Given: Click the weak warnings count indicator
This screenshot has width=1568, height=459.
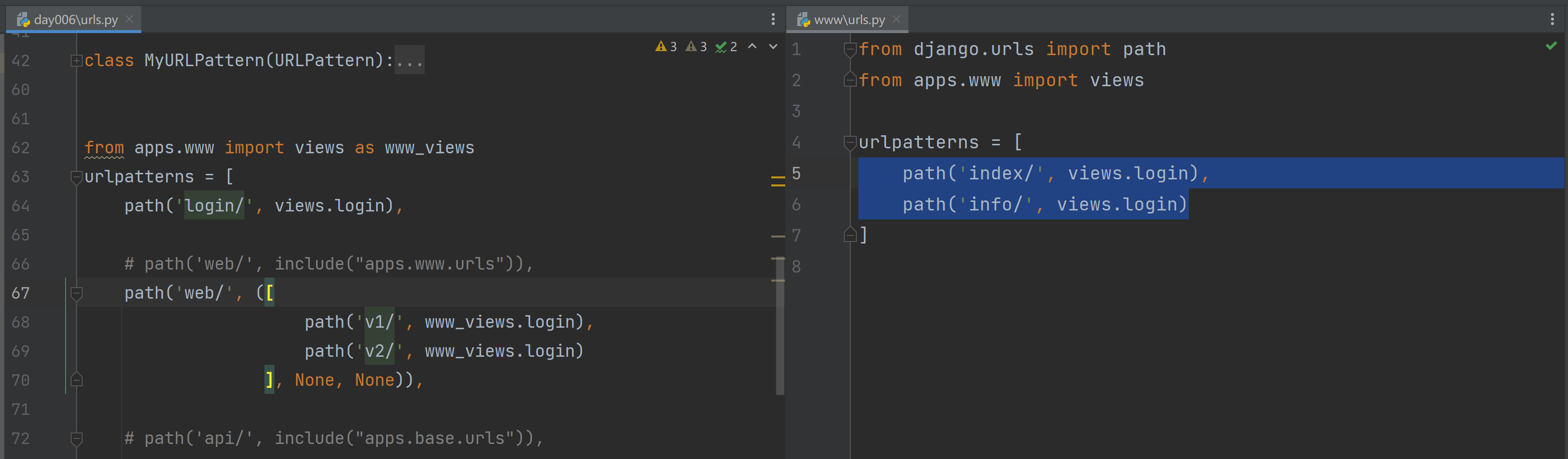Looking at the screenshot, I should tap(696, 47).
